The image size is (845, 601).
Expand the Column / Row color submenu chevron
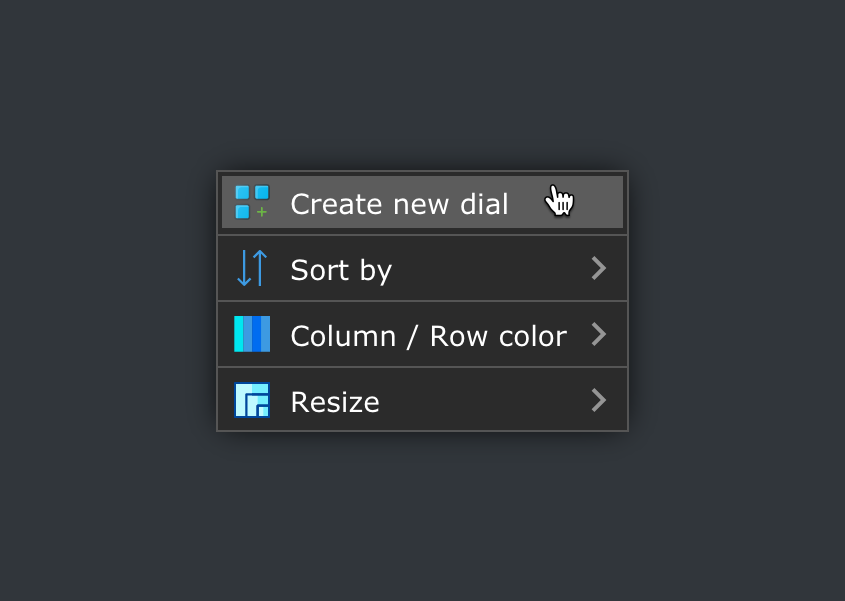click(x=598, y=334)
